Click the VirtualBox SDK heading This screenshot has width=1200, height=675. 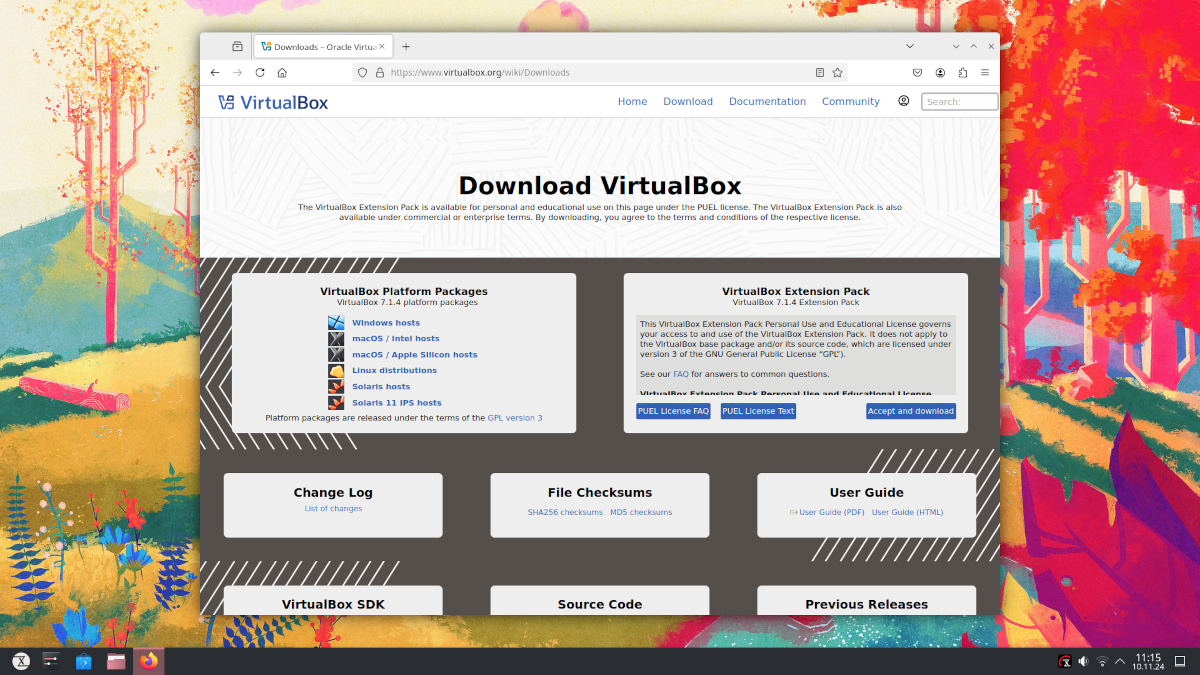pos(333,604)
